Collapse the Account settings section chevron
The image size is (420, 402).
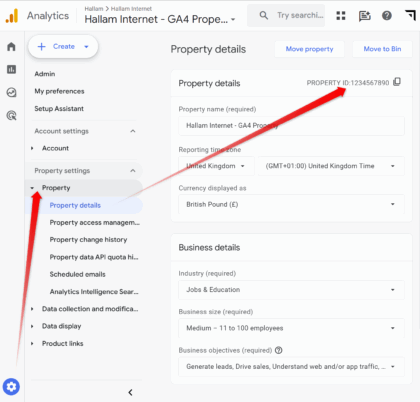133,131
